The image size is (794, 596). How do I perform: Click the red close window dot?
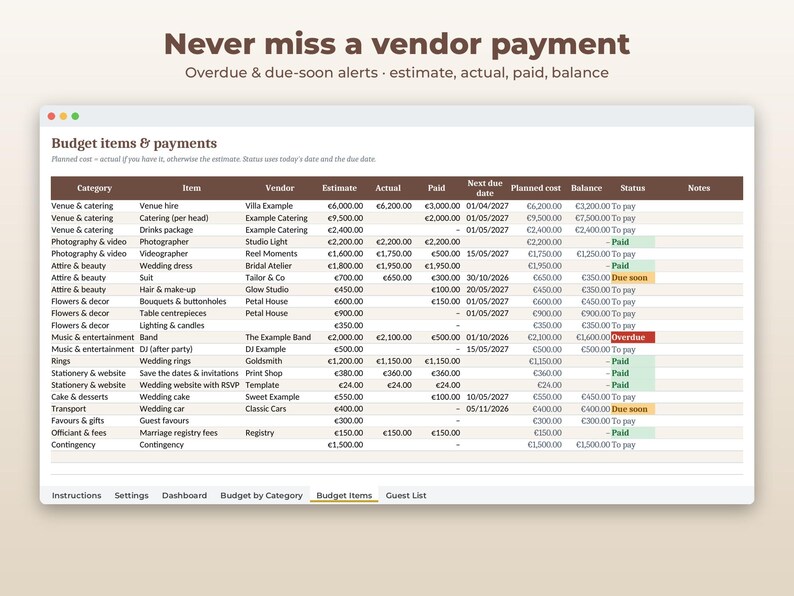pos(51,116)
